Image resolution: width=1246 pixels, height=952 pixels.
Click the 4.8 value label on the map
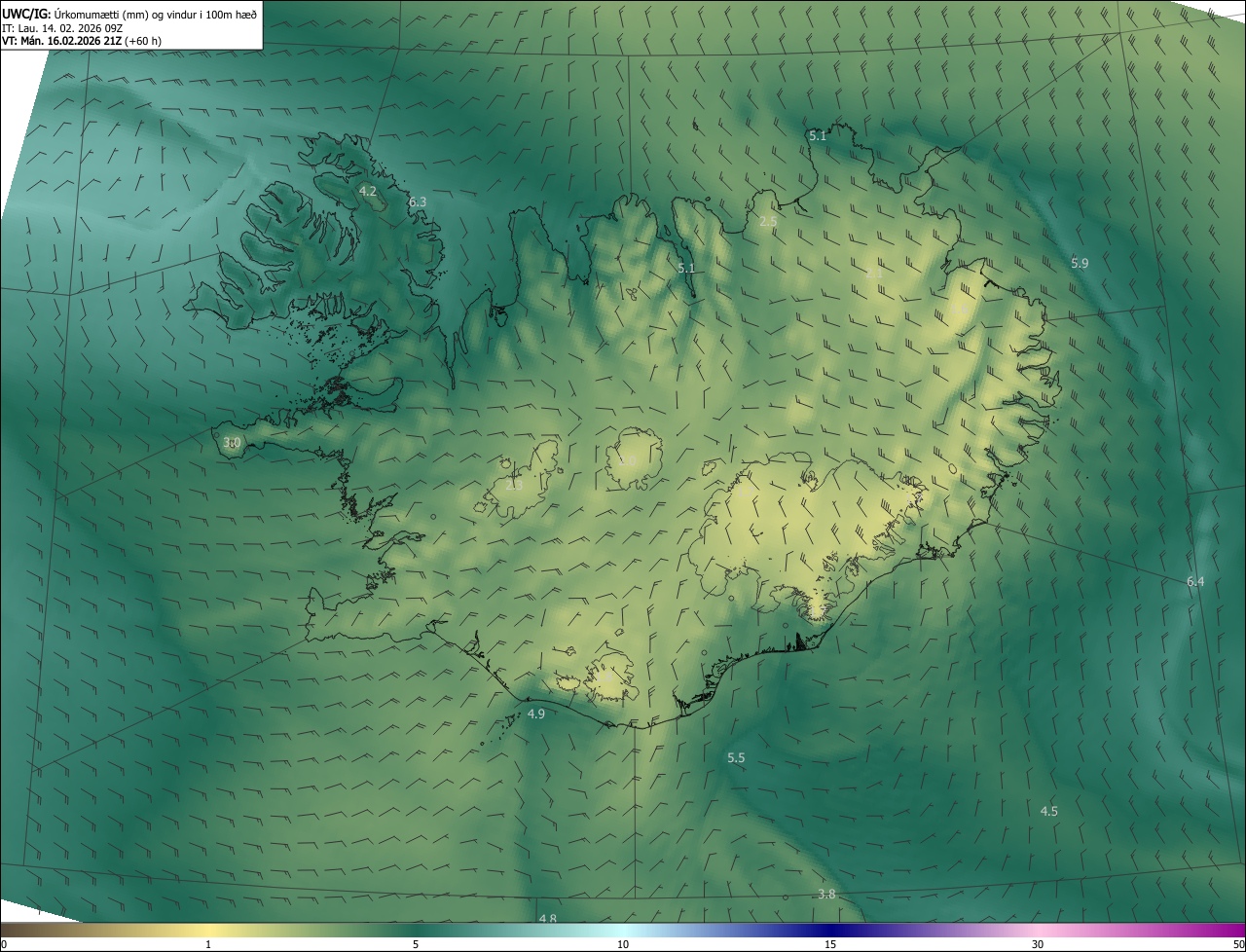pyautogui.click(x=548, y=919)
